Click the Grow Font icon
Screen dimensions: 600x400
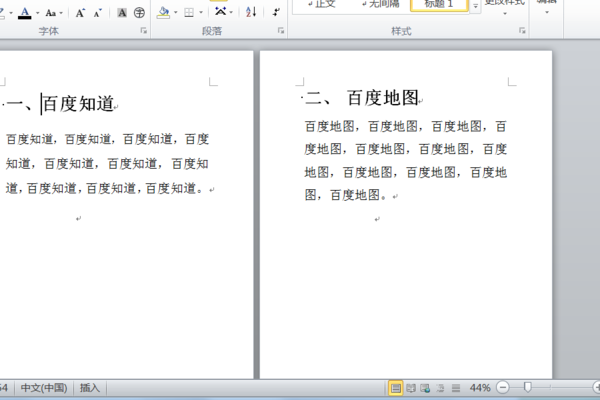point(80,13)
